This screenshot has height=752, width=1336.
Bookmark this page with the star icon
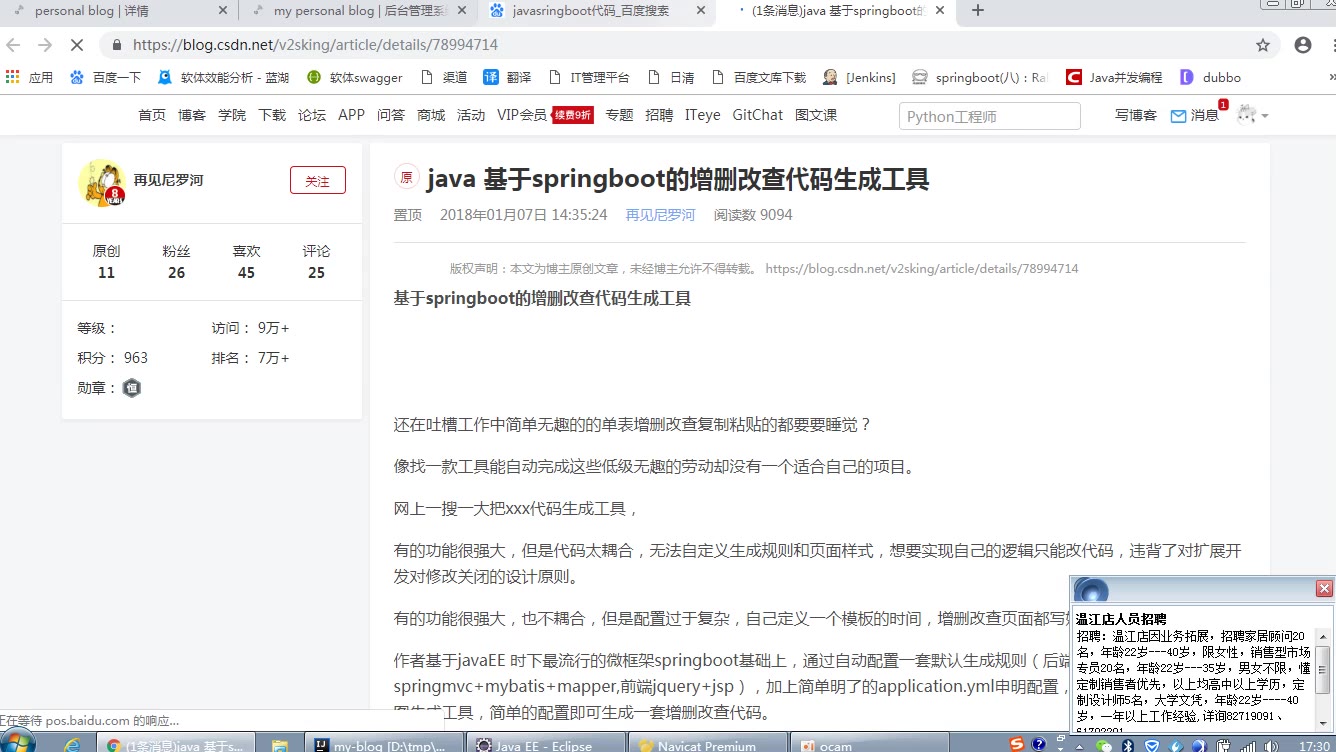[1263, 45]
